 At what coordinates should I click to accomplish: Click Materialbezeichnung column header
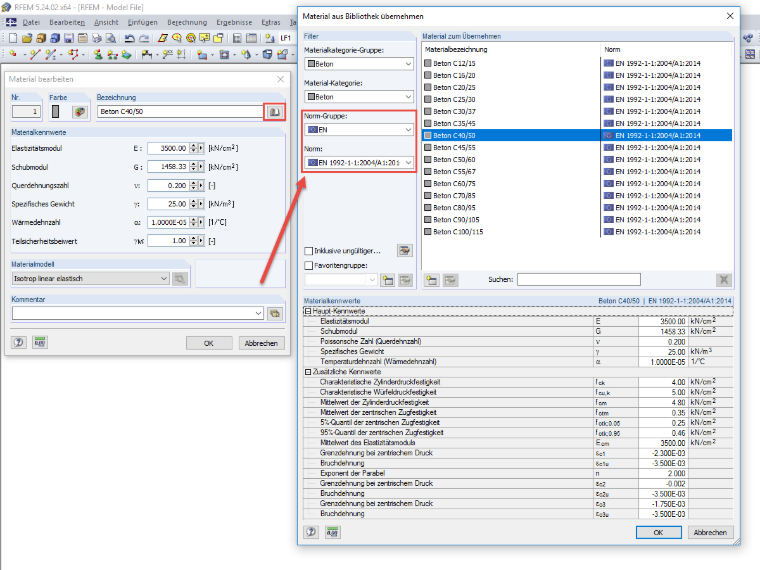512,49
